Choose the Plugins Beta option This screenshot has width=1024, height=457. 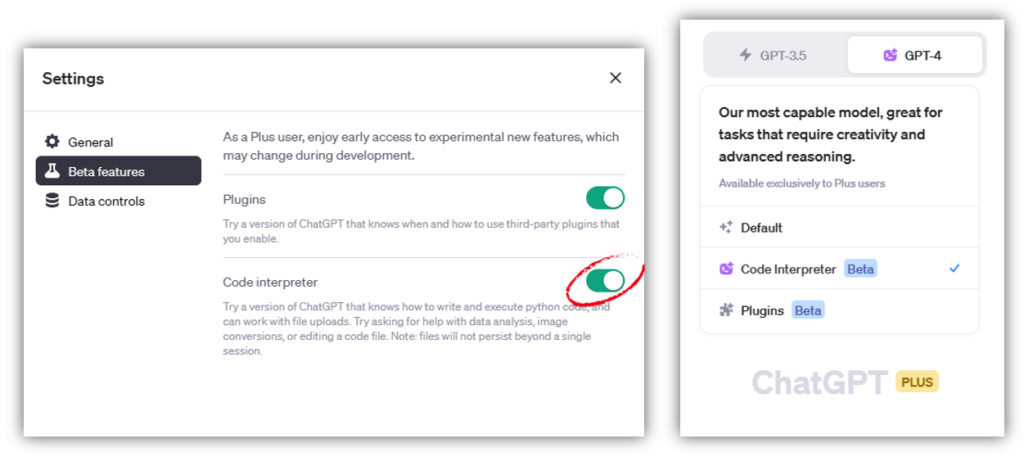click(839, 310)
